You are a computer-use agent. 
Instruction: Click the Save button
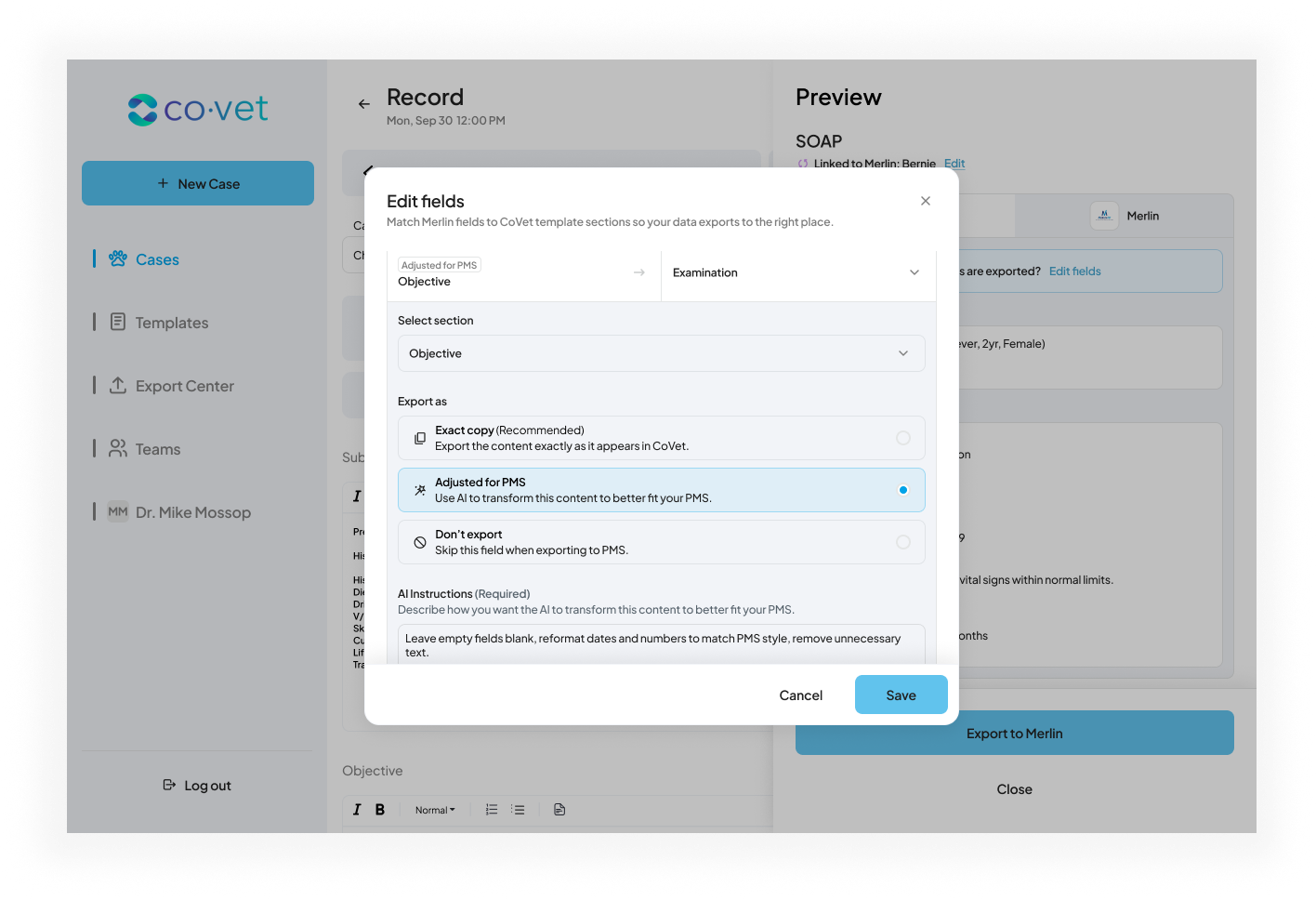[x=901, y=695]
